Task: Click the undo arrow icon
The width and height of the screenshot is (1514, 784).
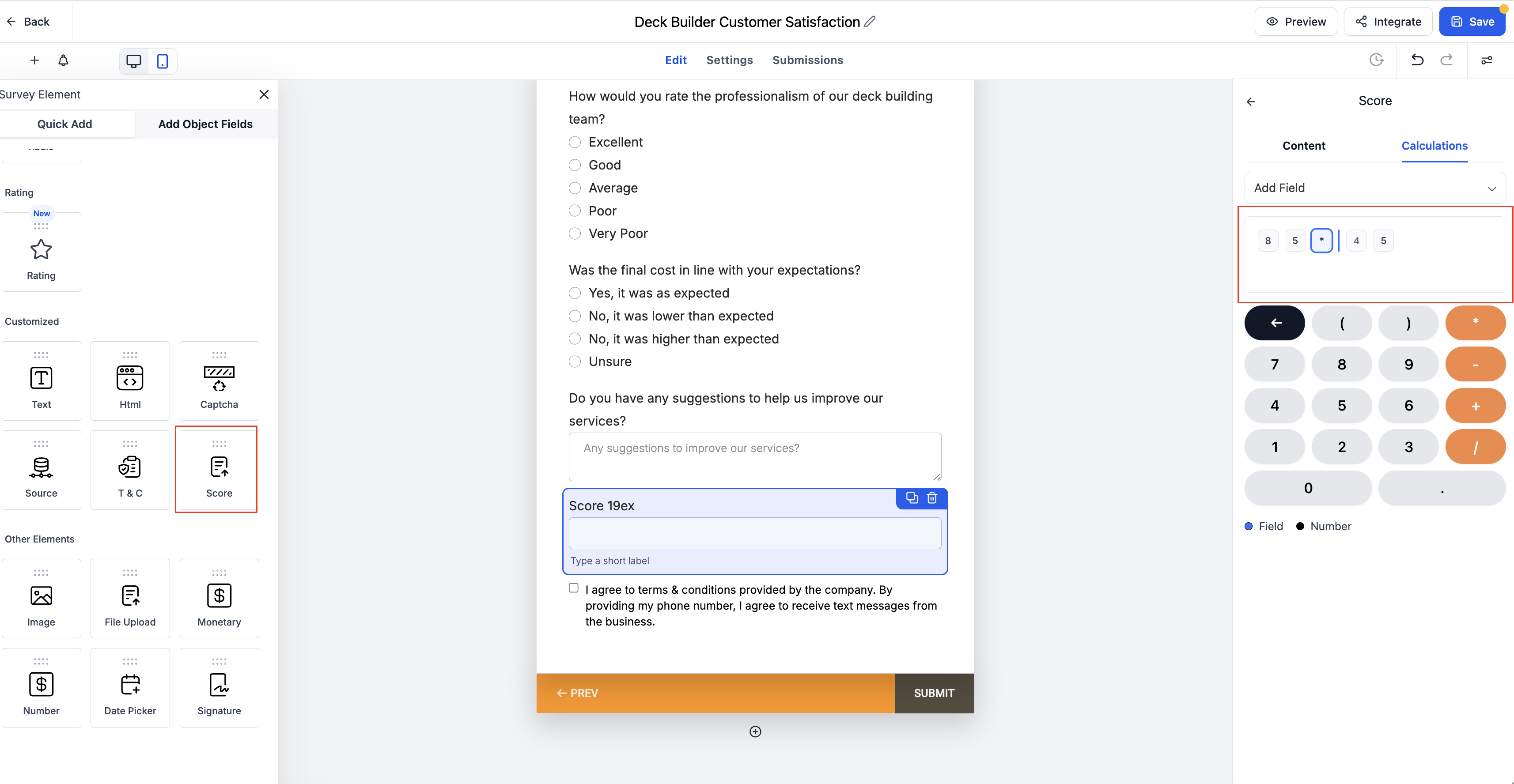Action: tap(1417, 60)
